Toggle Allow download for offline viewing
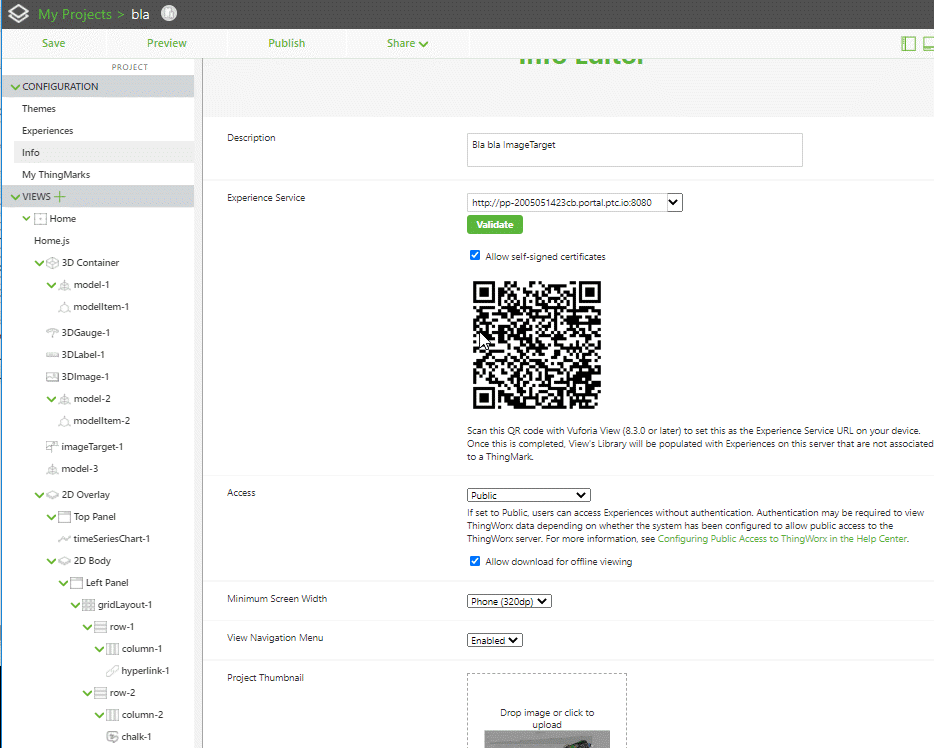This screenshot has width=934, height=748. click(x=475, y=561)
